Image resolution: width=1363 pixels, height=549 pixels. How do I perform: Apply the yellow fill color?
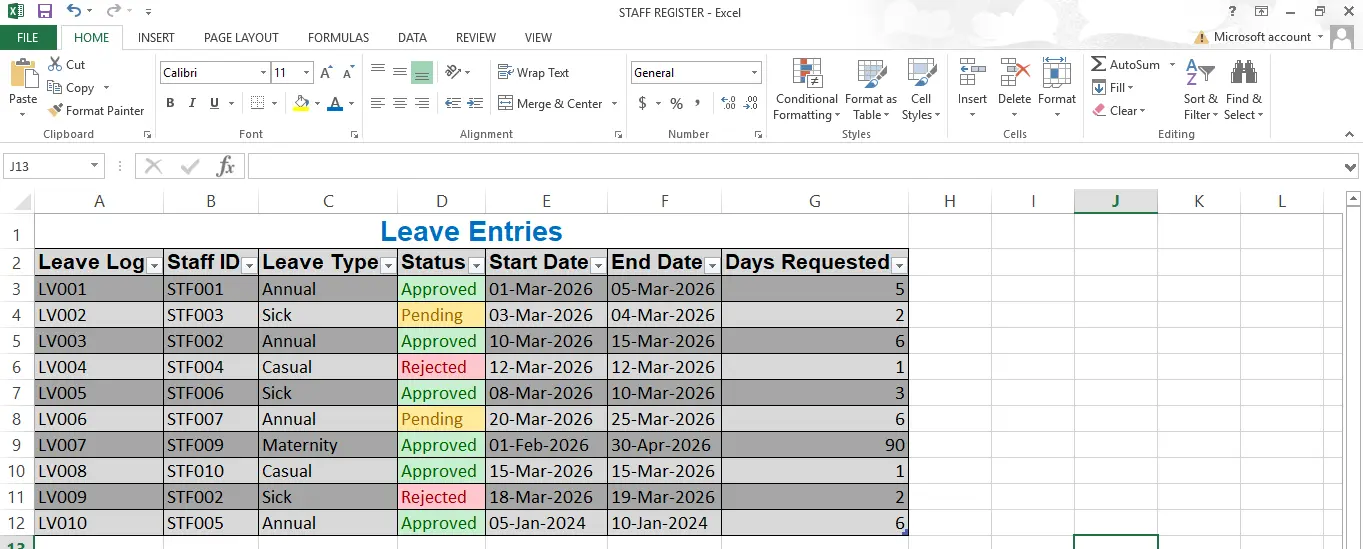point(301,103)
